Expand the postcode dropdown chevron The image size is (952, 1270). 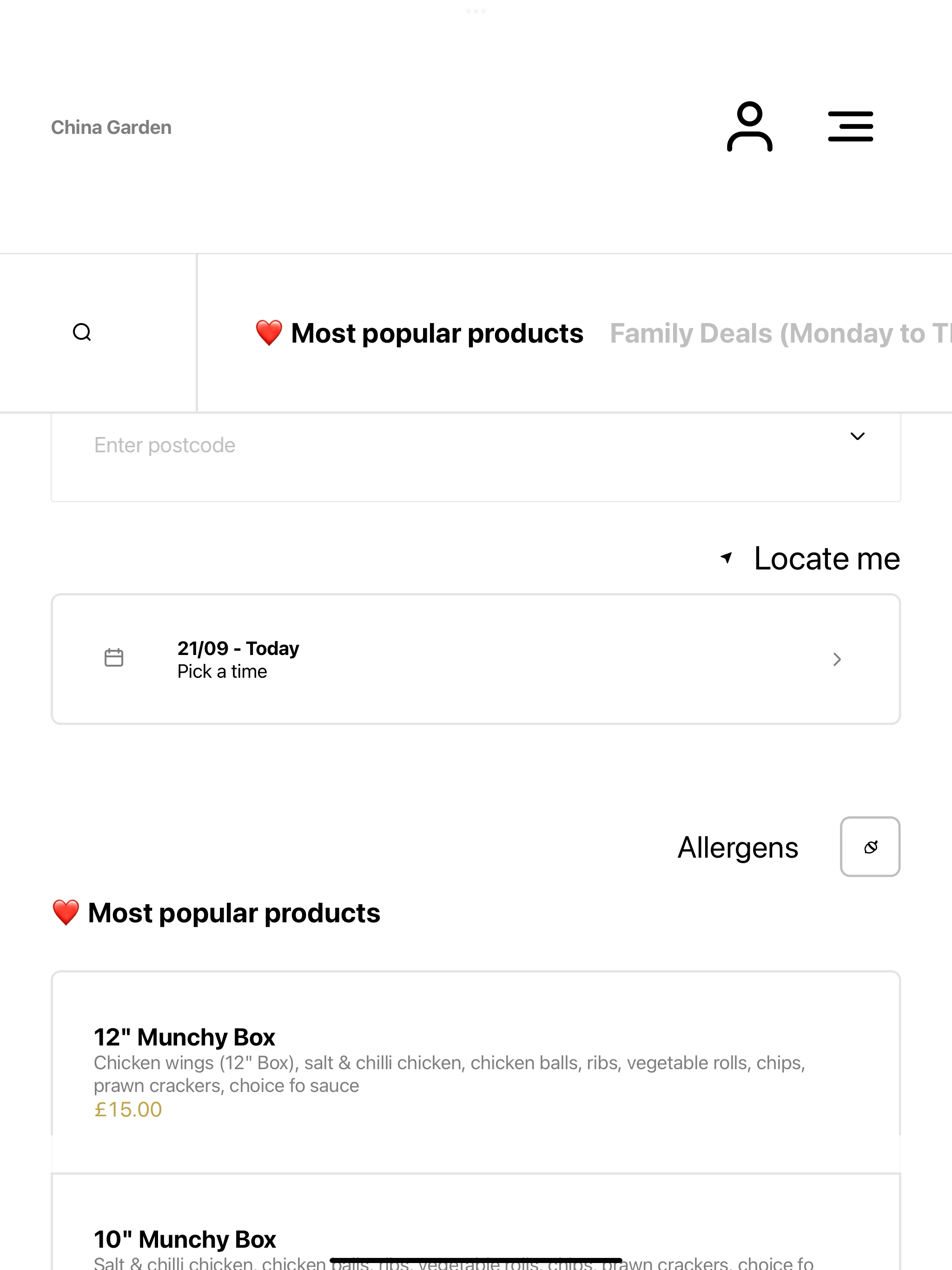click(857, 437)
